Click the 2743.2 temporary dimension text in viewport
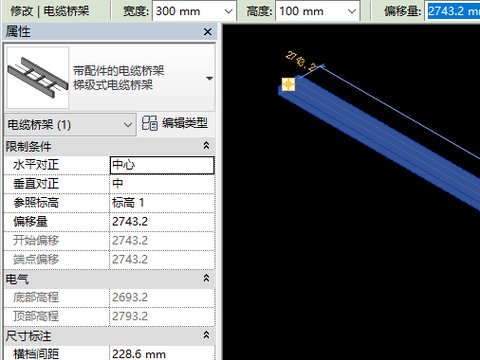Viewport: 480px width, 360px height. pyautogui.click(x=300, y=61)
